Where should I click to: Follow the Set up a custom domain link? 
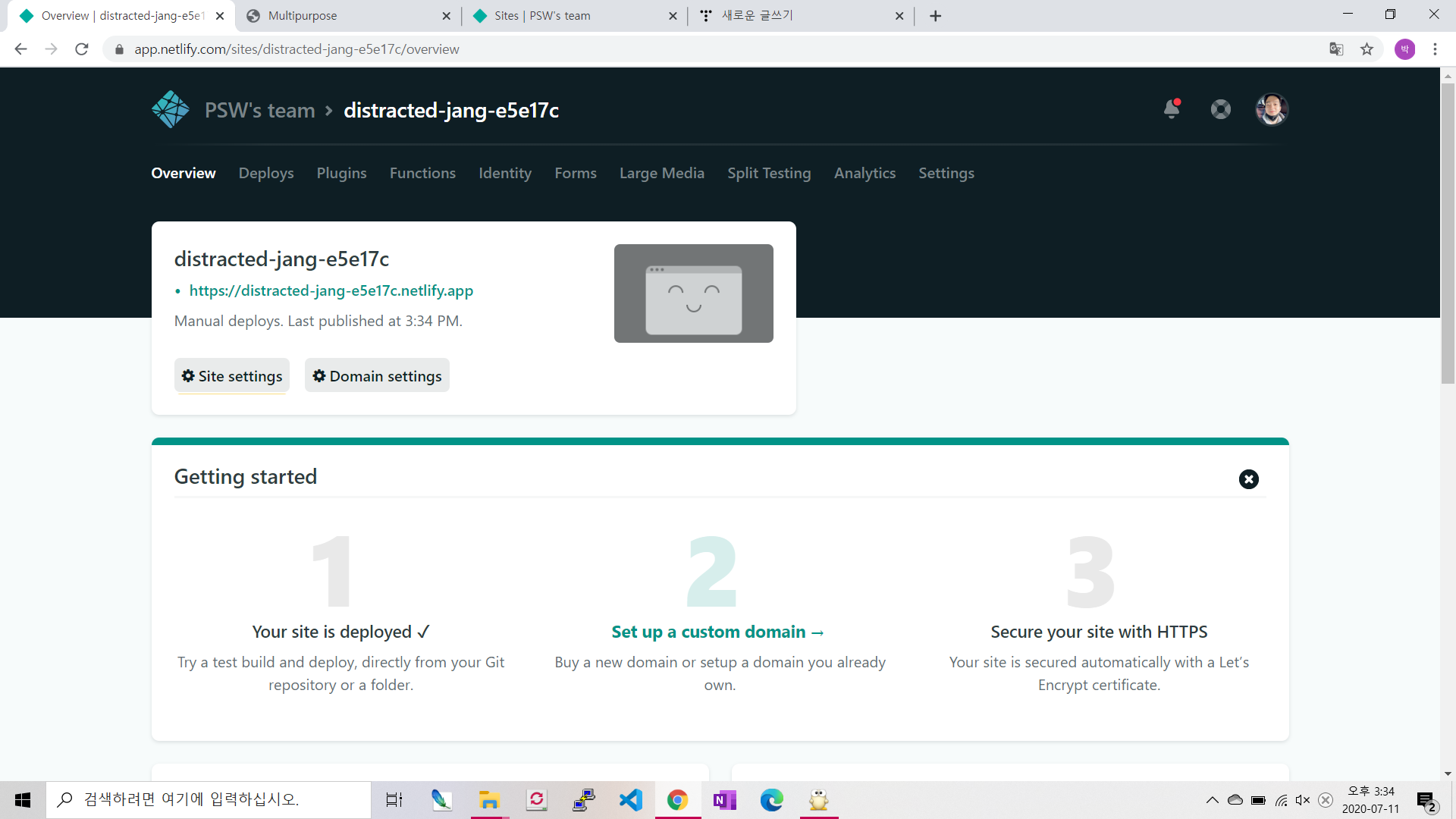click(717, 632)
